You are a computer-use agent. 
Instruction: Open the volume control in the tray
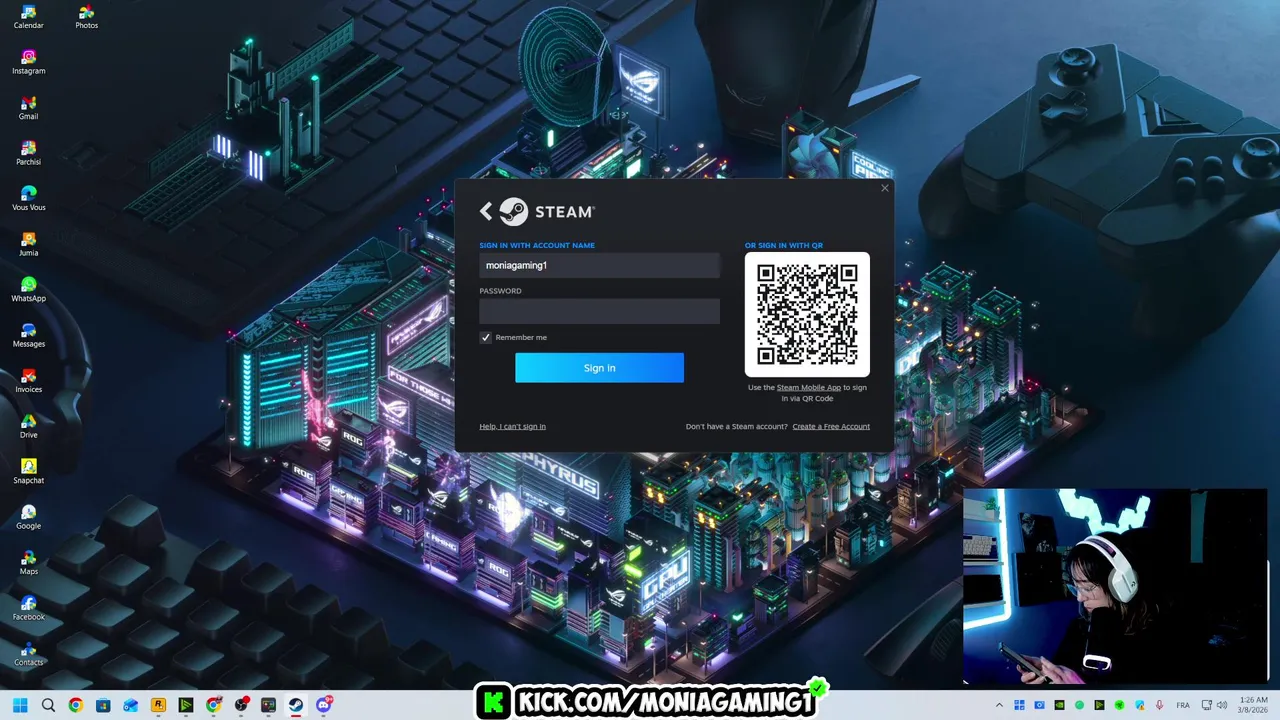(1222, 705)
